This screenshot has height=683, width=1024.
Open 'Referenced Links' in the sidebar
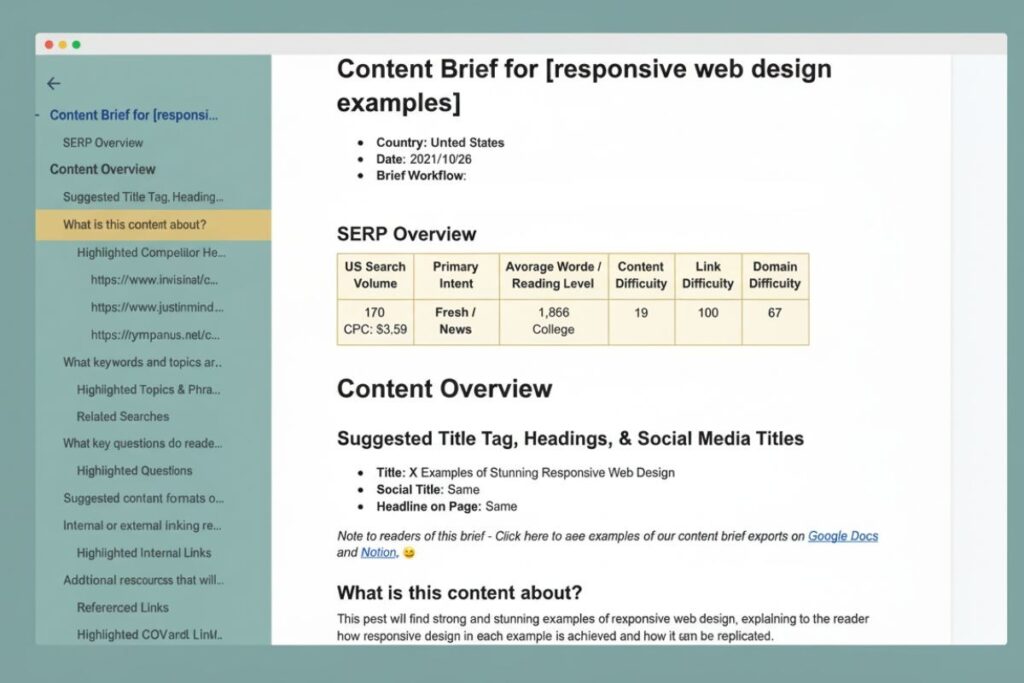pos(121,607)
